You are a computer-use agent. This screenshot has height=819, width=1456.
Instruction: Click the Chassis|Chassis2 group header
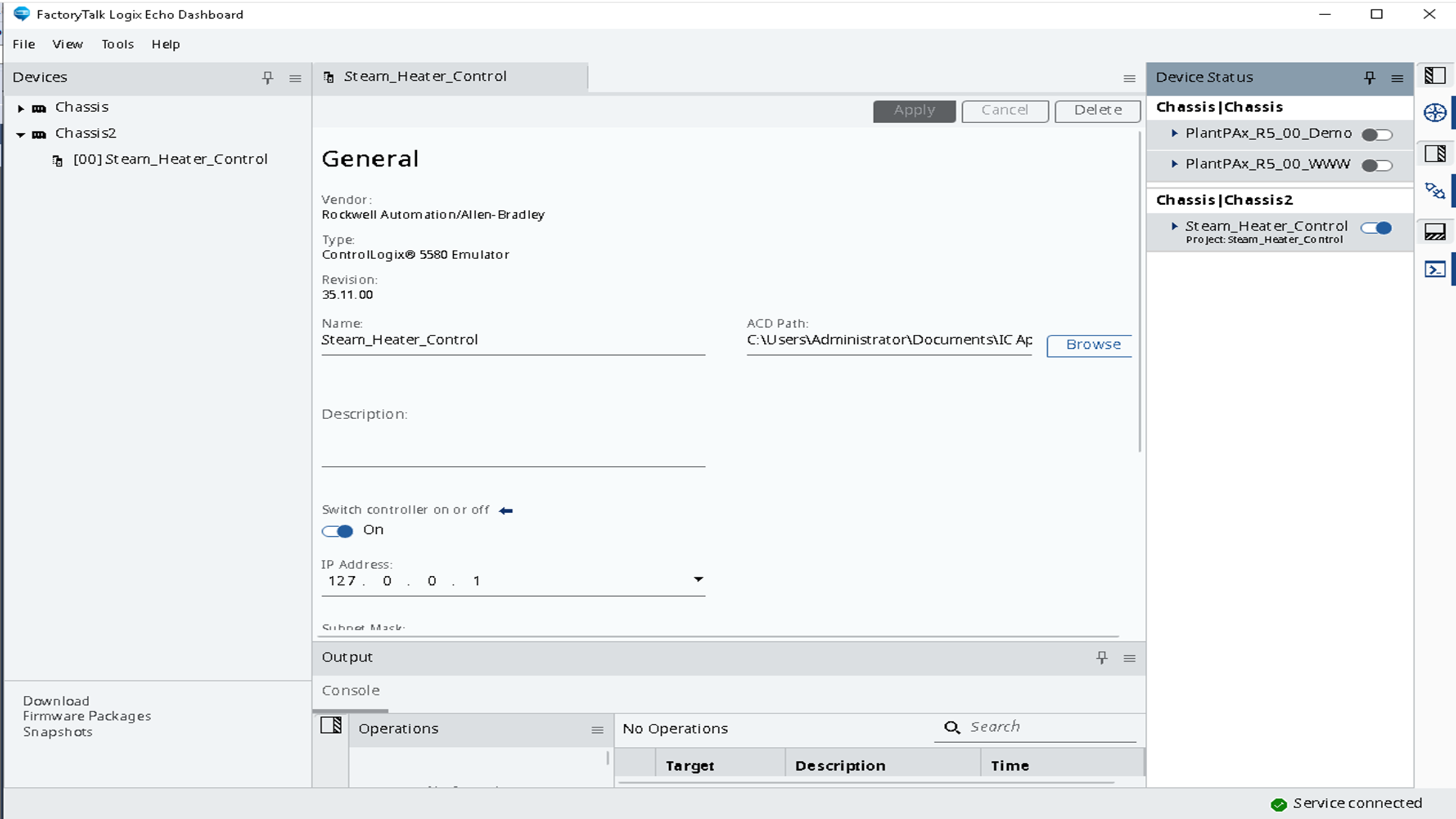tap(1224, 200)
